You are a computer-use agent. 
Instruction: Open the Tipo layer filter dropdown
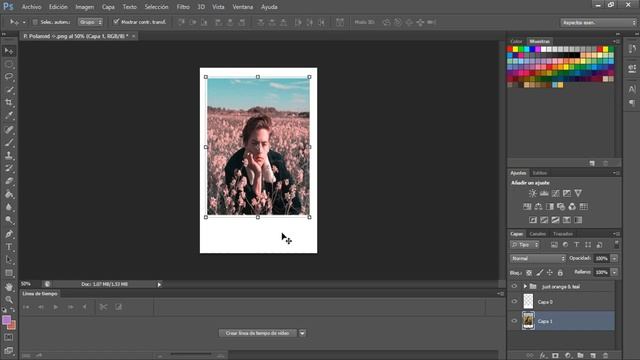[524, 244]
